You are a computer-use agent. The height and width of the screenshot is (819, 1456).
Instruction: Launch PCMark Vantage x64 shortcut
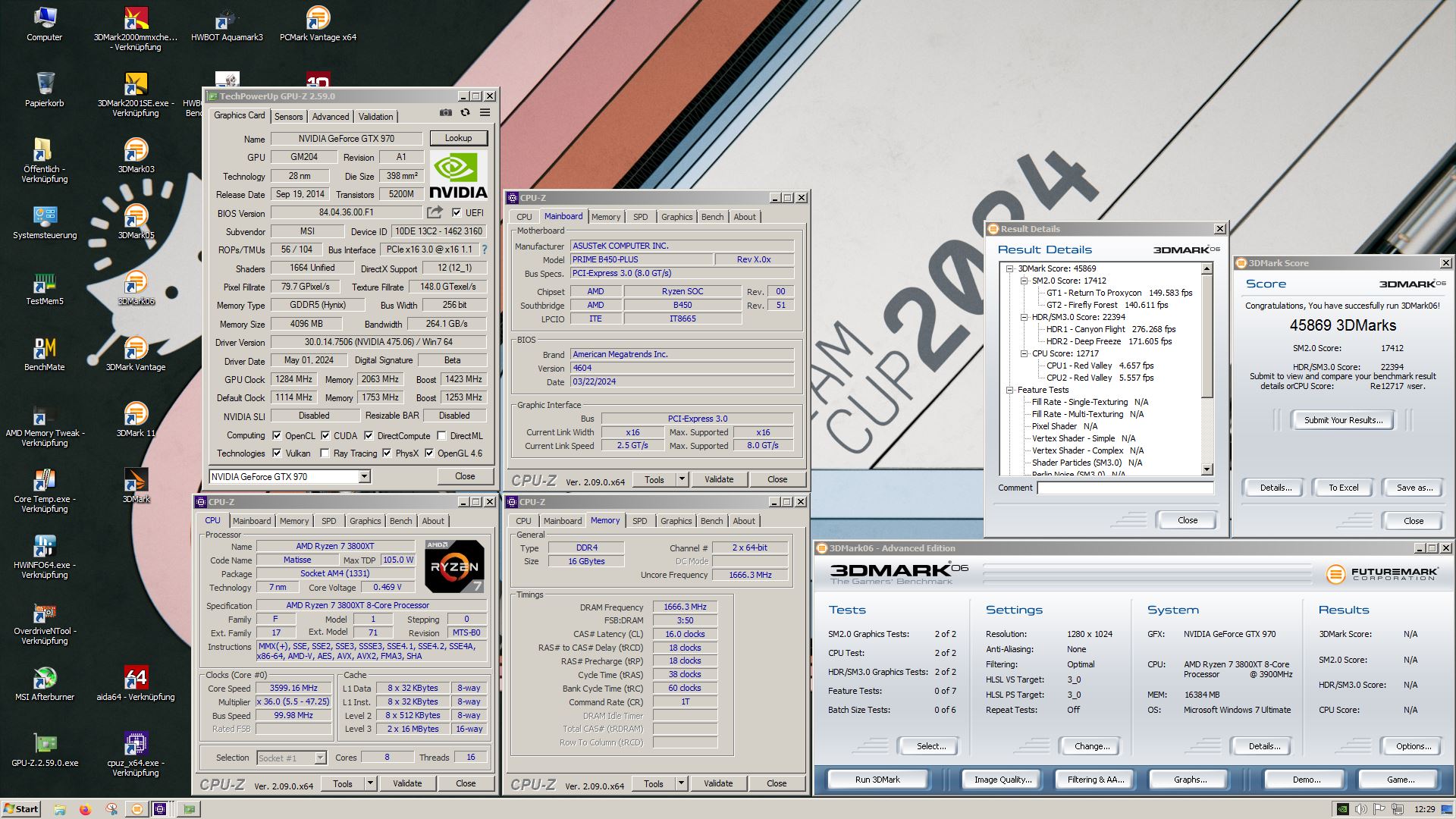coord(318,24)
